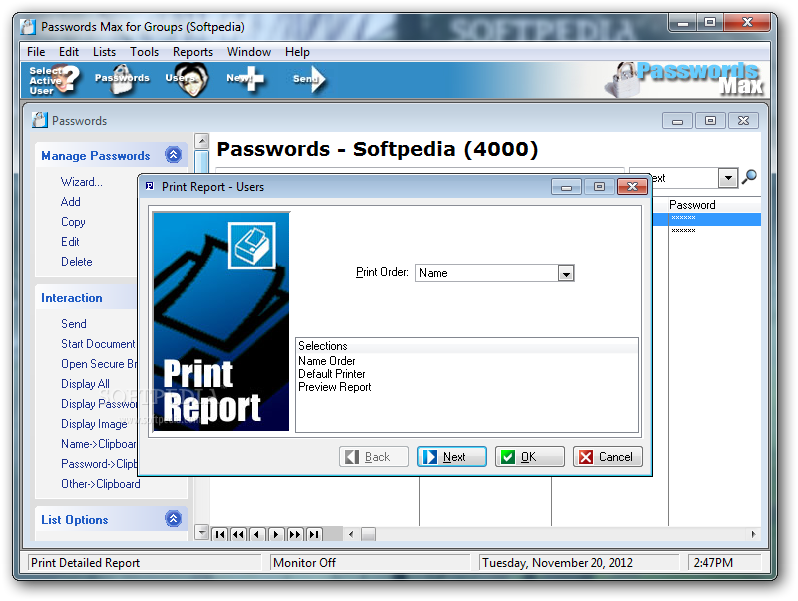Click the Password column header
Viewport: 798px width, 601px height.
click(714, 205)
